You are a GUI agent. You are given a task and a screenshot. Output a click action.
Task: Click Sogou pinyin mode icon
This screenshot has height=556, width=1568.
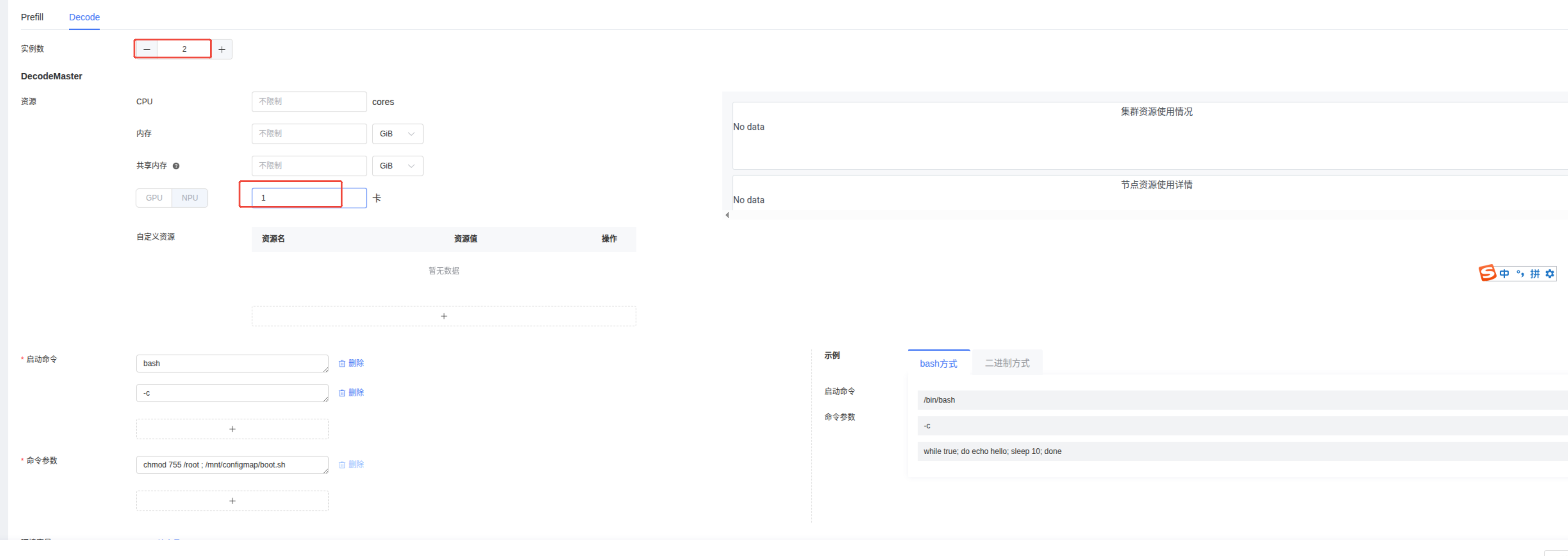pos(1535,274)
